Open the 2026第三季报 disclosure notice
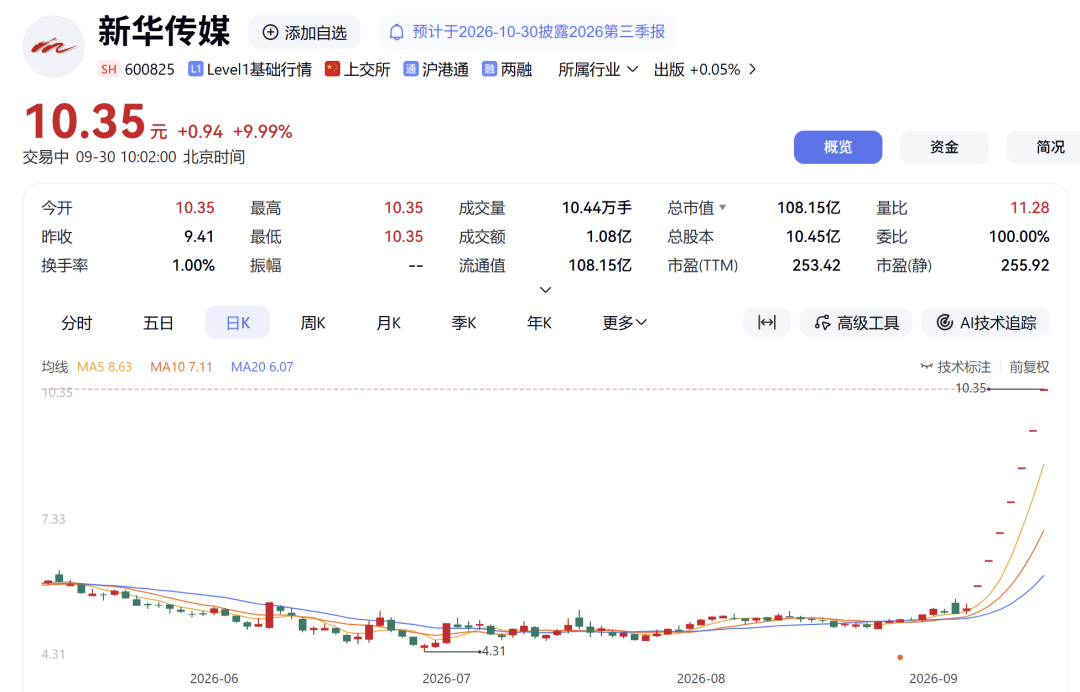The height and width of the screenshot is (692, 1080). click(527, 32)
